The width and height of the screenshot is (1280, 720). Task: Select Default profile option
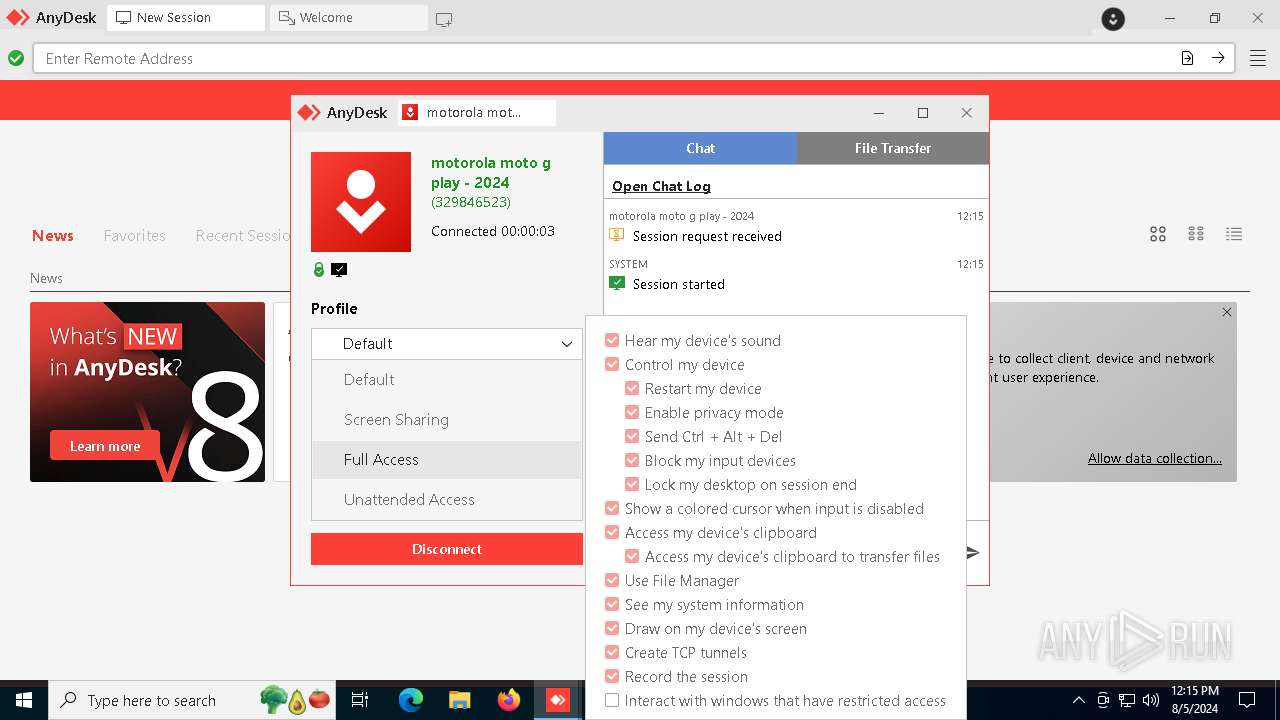click(446, 380)
